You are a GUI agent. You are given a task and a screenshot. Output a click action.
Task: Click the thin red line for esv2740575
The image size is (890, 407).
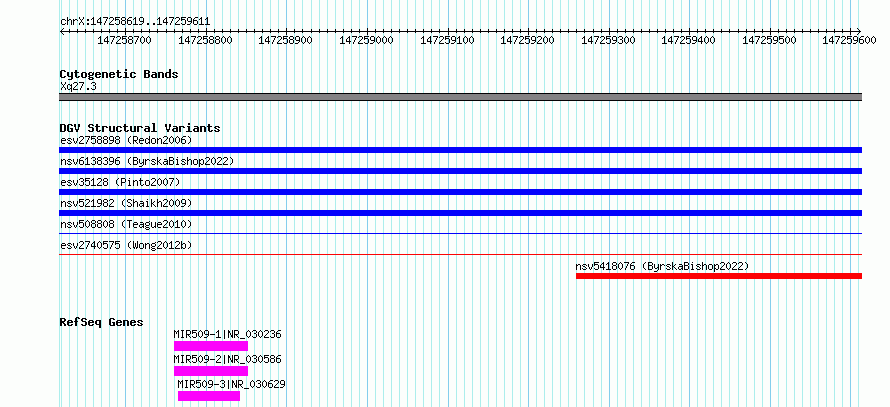click(x=461, y=254)
